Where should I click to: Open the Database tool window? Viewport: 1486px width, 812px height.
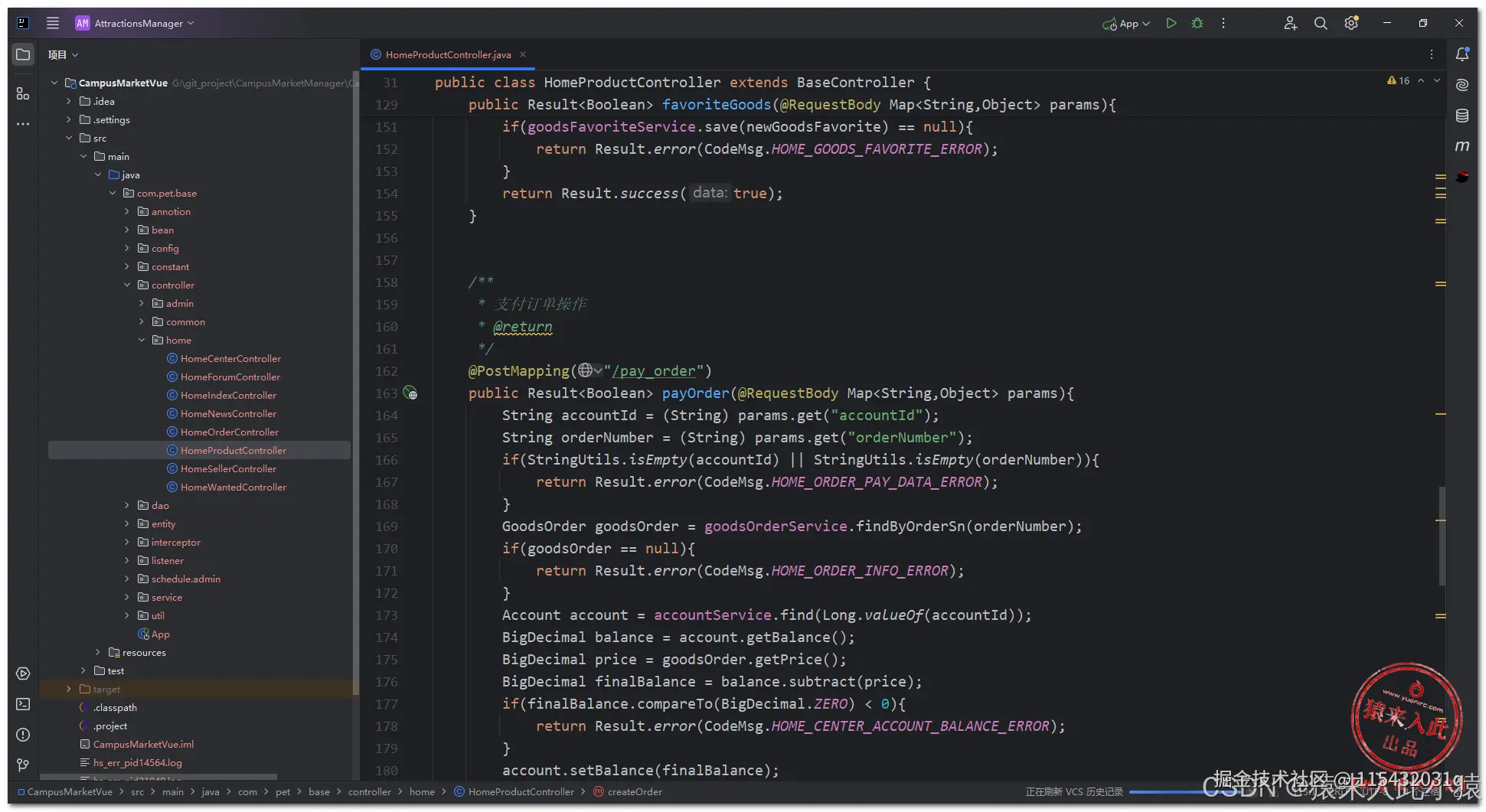point(1462,116)
